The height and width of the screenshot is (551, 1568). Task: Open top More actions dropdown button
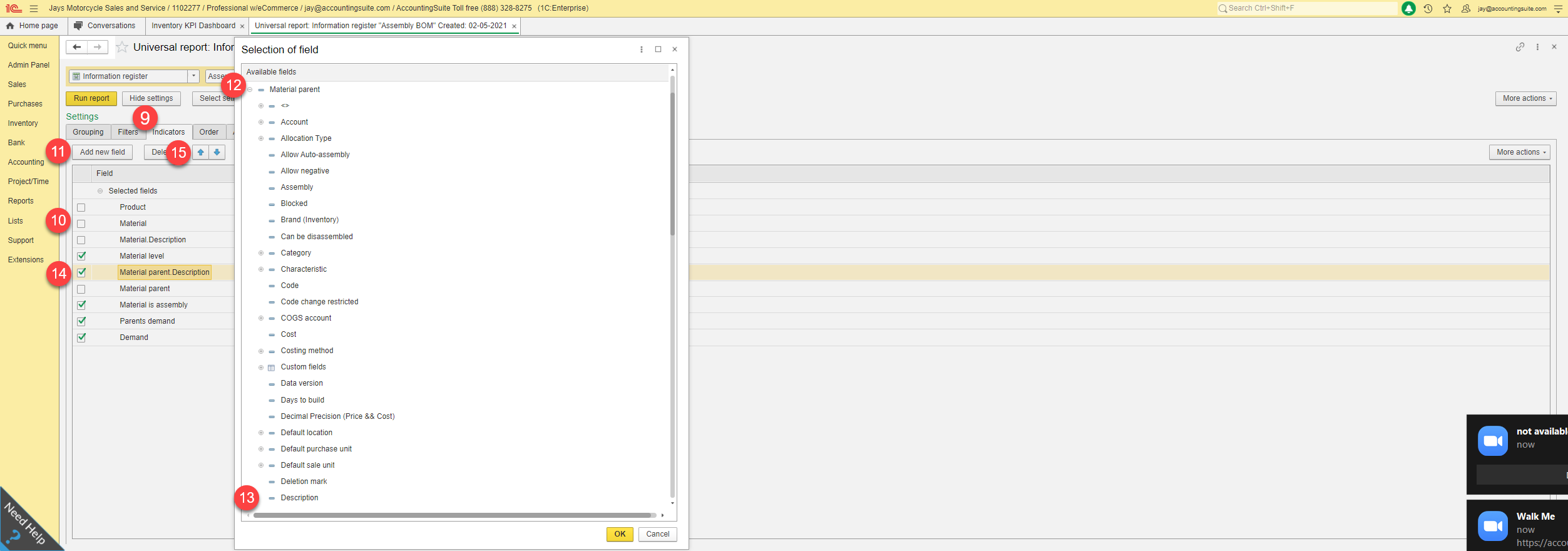coord(1525,98)
